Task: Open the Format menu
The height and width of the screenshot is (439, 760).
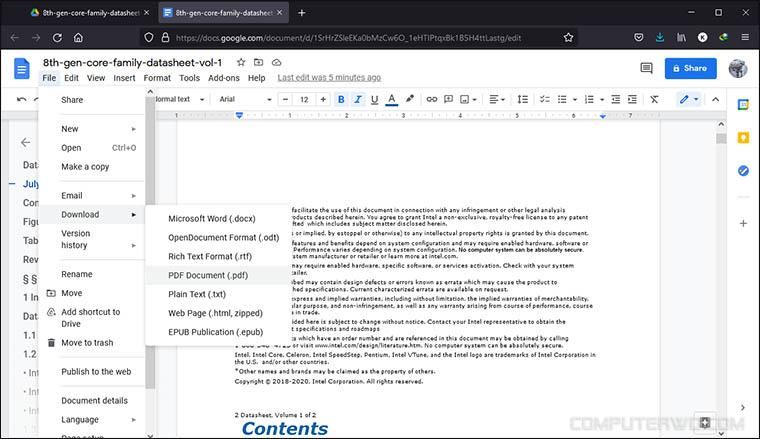Action: [157, 78]
